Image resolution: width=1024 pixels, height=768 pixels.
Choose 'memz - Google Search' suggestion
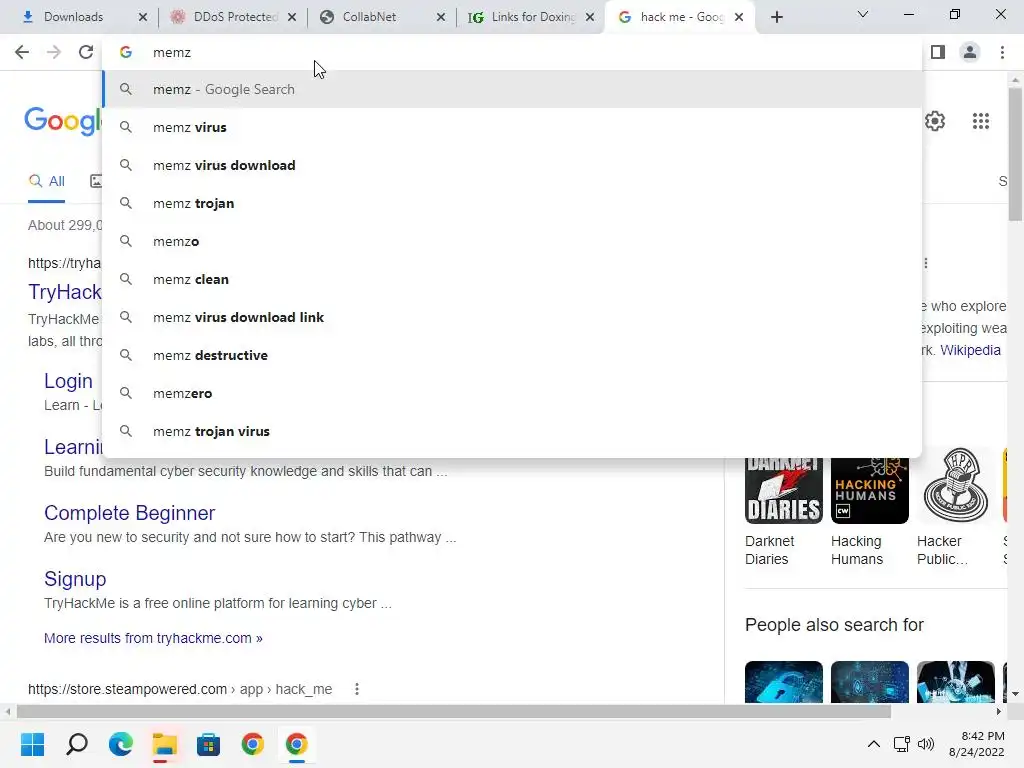point(512,89)
